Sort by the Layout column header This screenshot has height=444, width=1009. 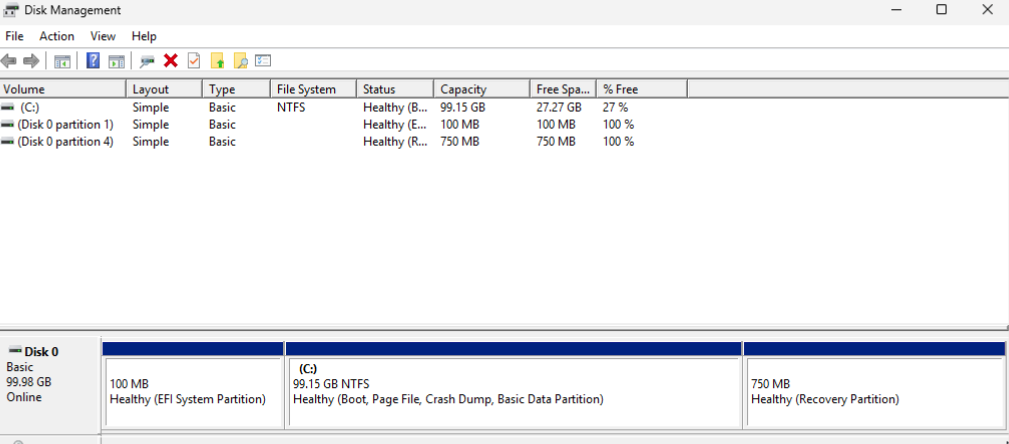[x=164, y=89]
